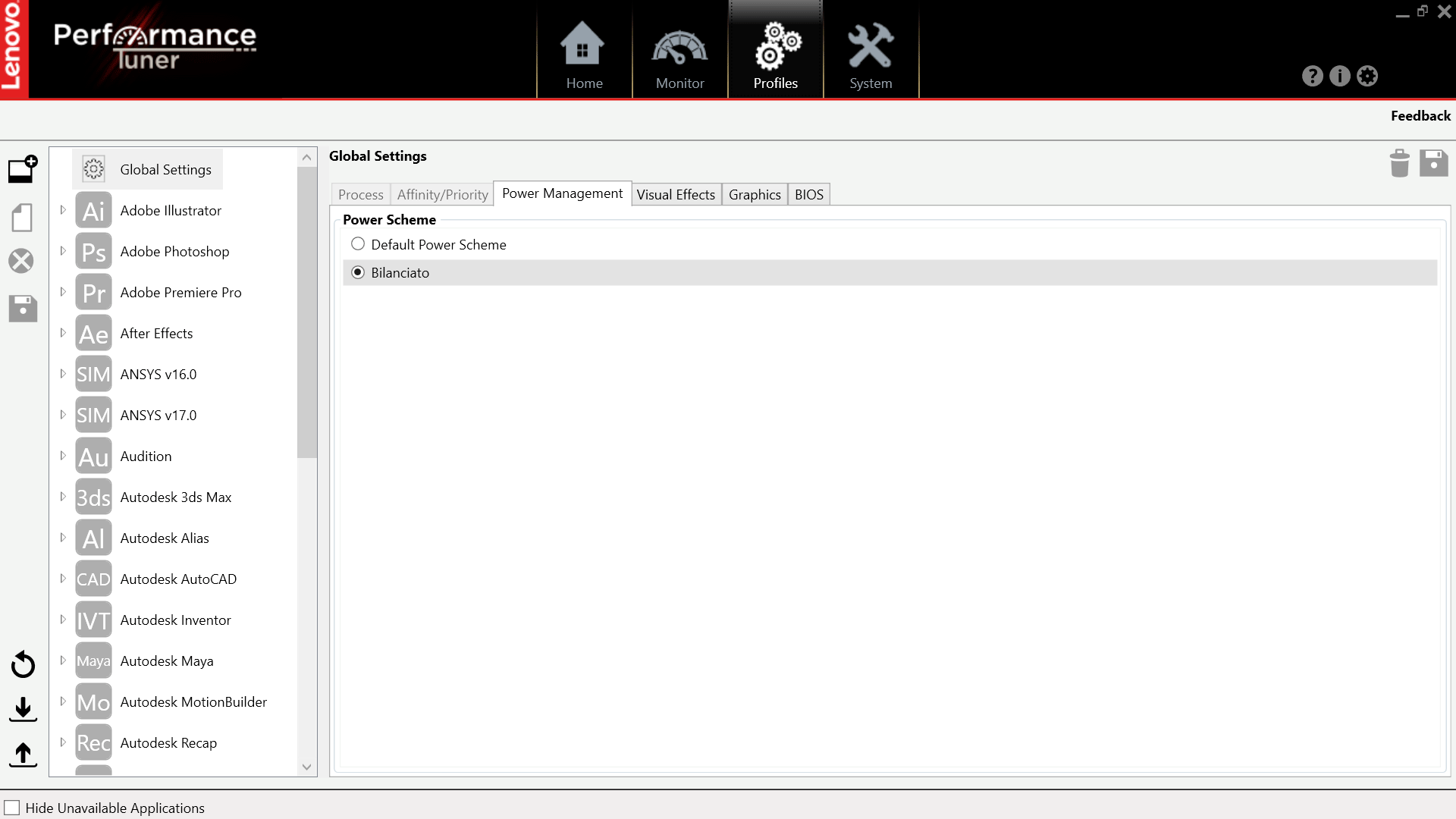Click the Autodesk AutoCAD CAD icon
The image size is (1456, 819).
tap(93, 579)
